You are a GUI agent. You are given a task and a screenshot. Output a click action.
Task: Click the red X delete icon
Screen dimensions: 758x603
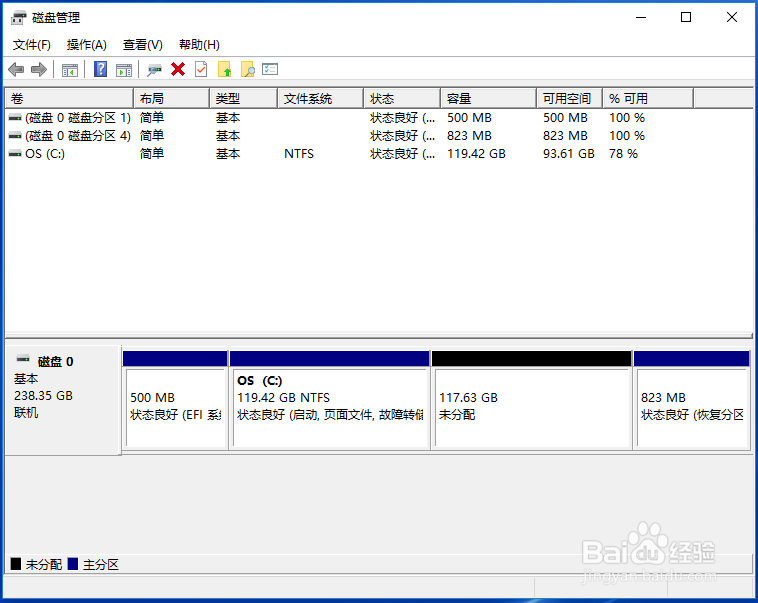tap(178, 70)
